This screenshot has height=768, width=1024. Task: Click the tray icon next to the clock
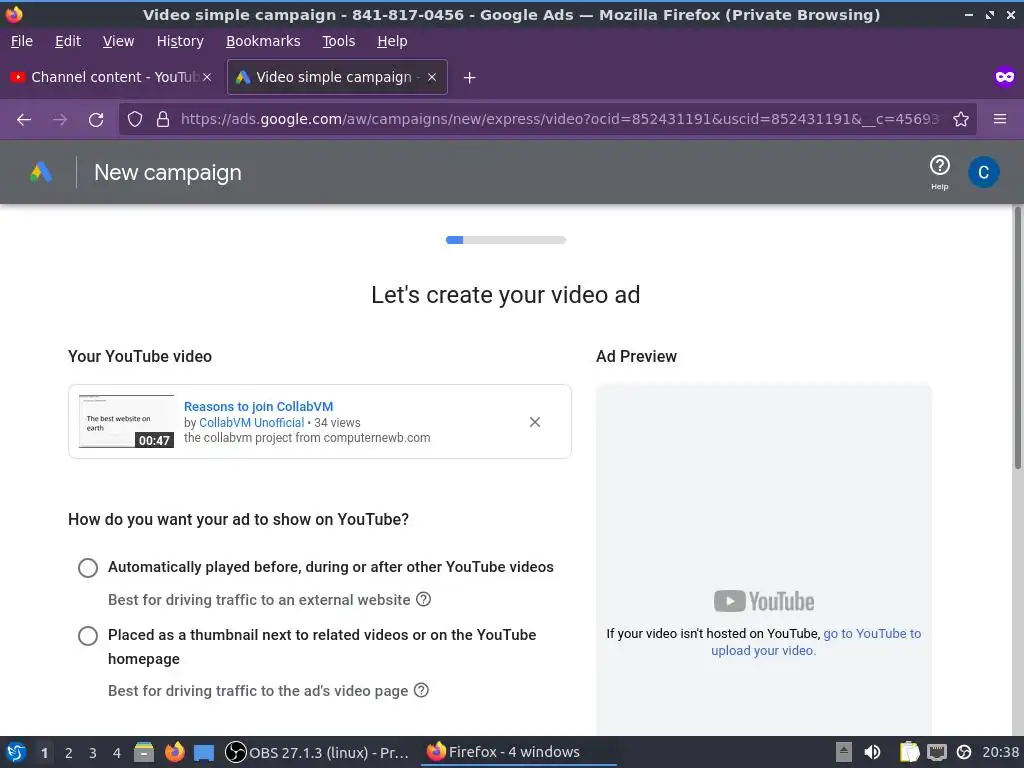pos(964,752)
